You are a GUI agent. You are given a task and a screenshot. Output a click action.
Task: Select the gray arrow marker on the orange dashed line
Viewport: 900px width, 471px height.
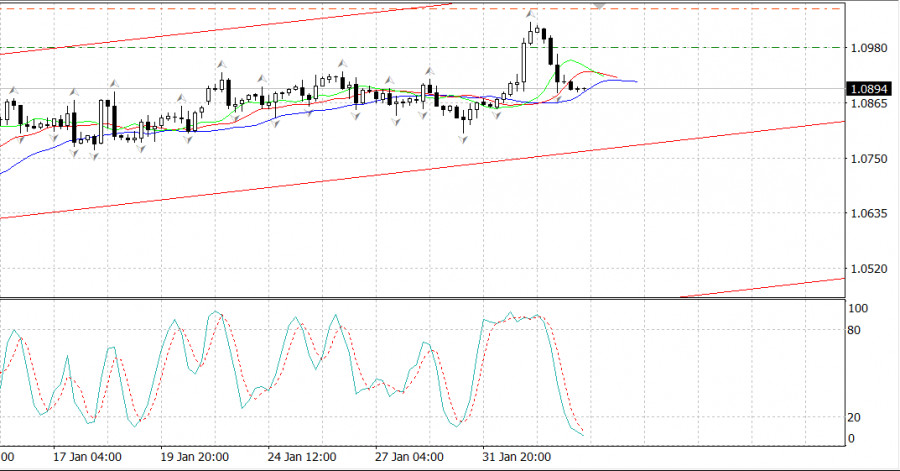click(599, 6)
